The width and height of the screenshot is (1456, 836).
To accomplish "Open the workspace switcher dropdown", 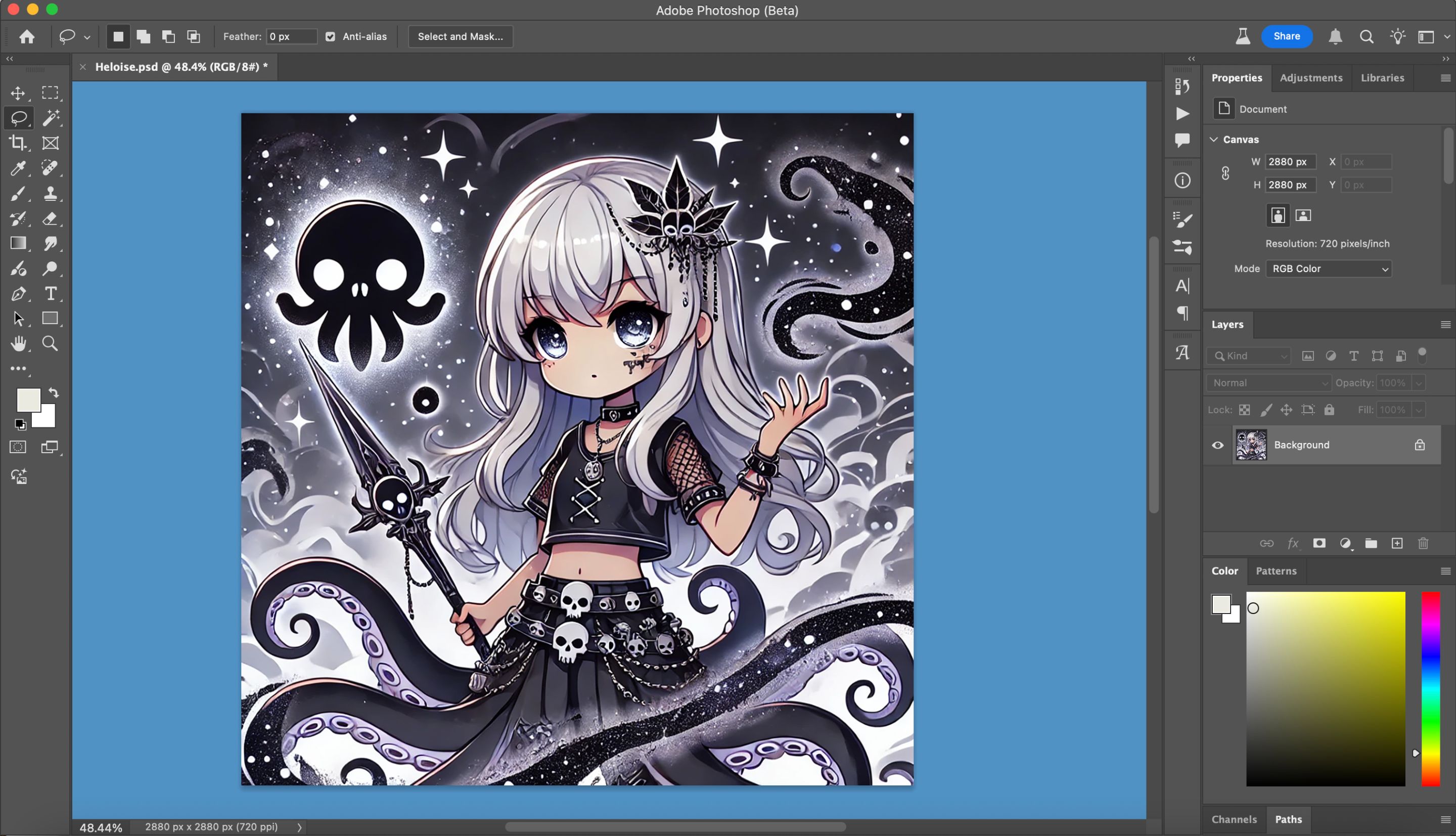I will [x=1433, y=37].
